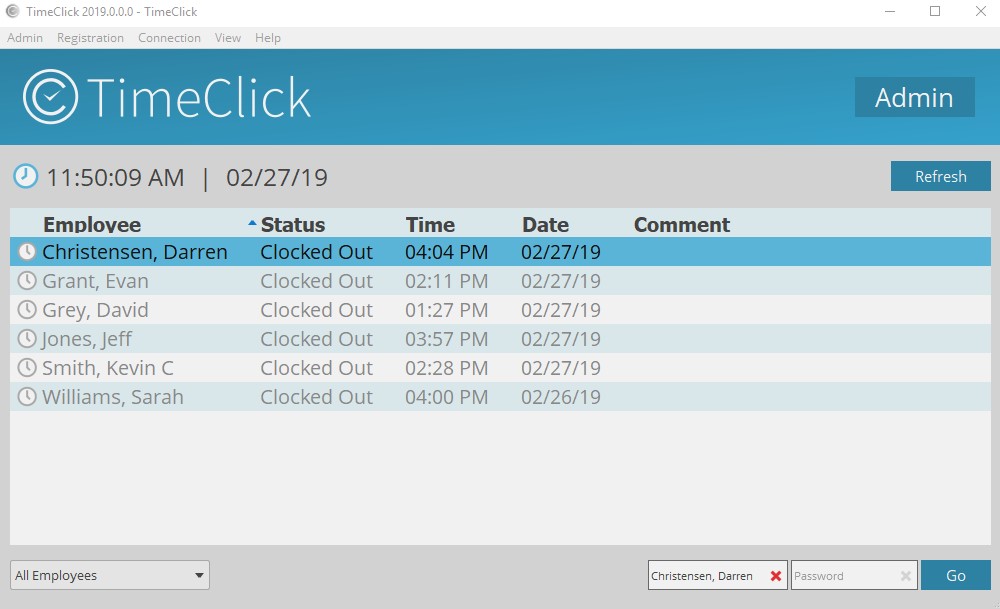Select the Williams, Sarah row
This screenshot has height=609, width=1000.
[501, 397]
